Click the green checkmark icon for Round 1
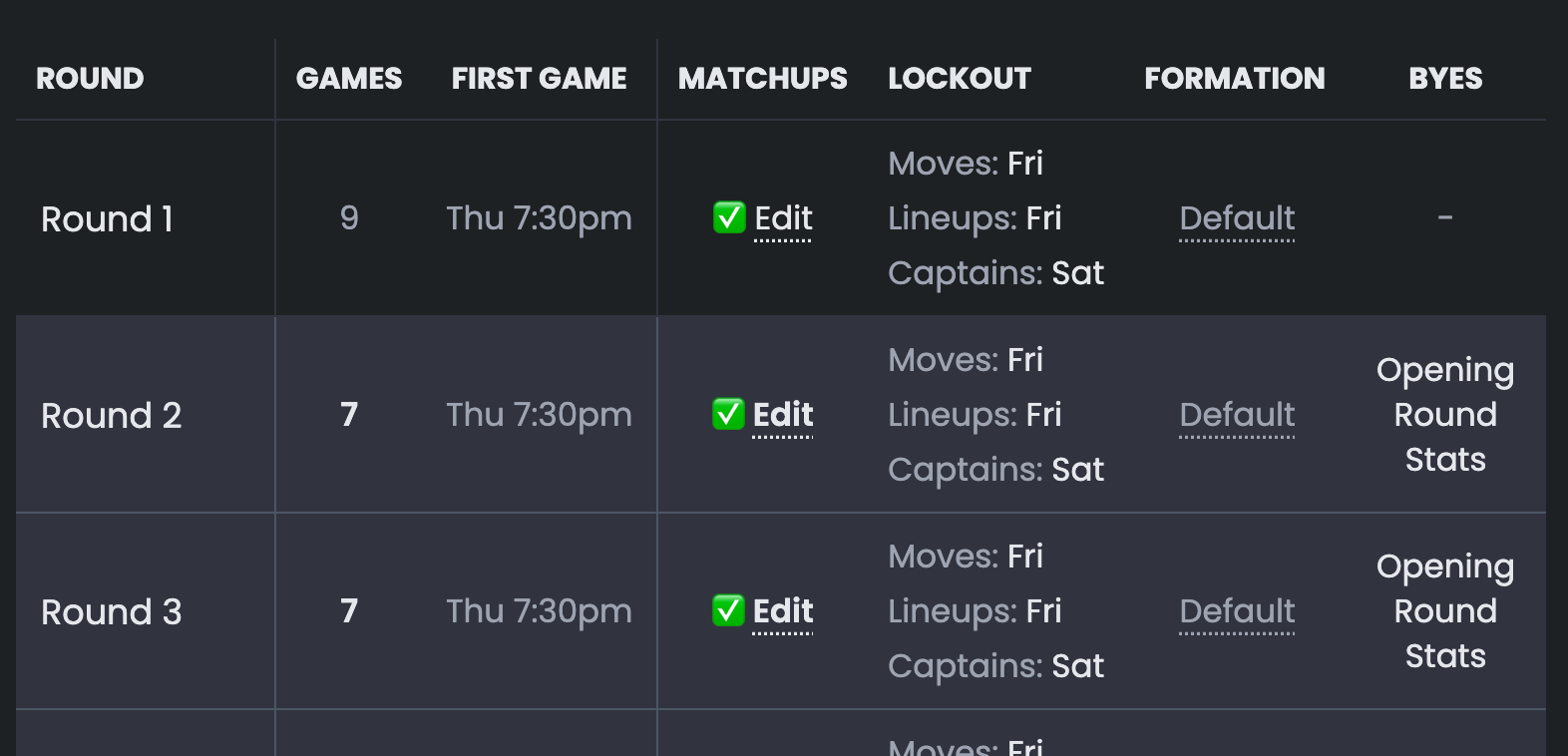This screenshot has height=756, width=1568. (729, 218)
